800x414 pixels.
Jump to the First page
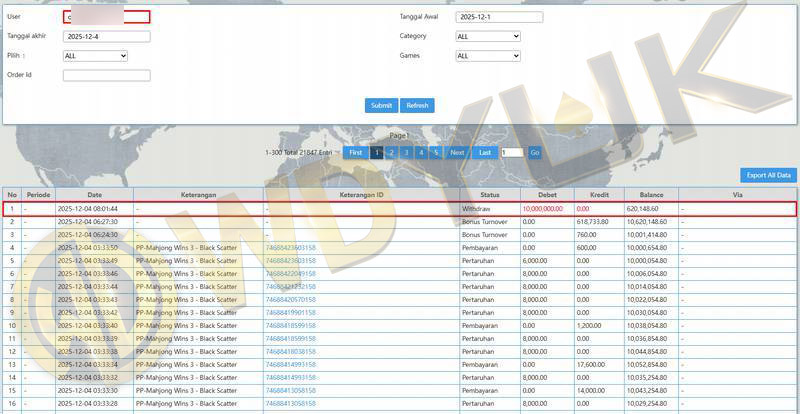(x=355, y=152)
